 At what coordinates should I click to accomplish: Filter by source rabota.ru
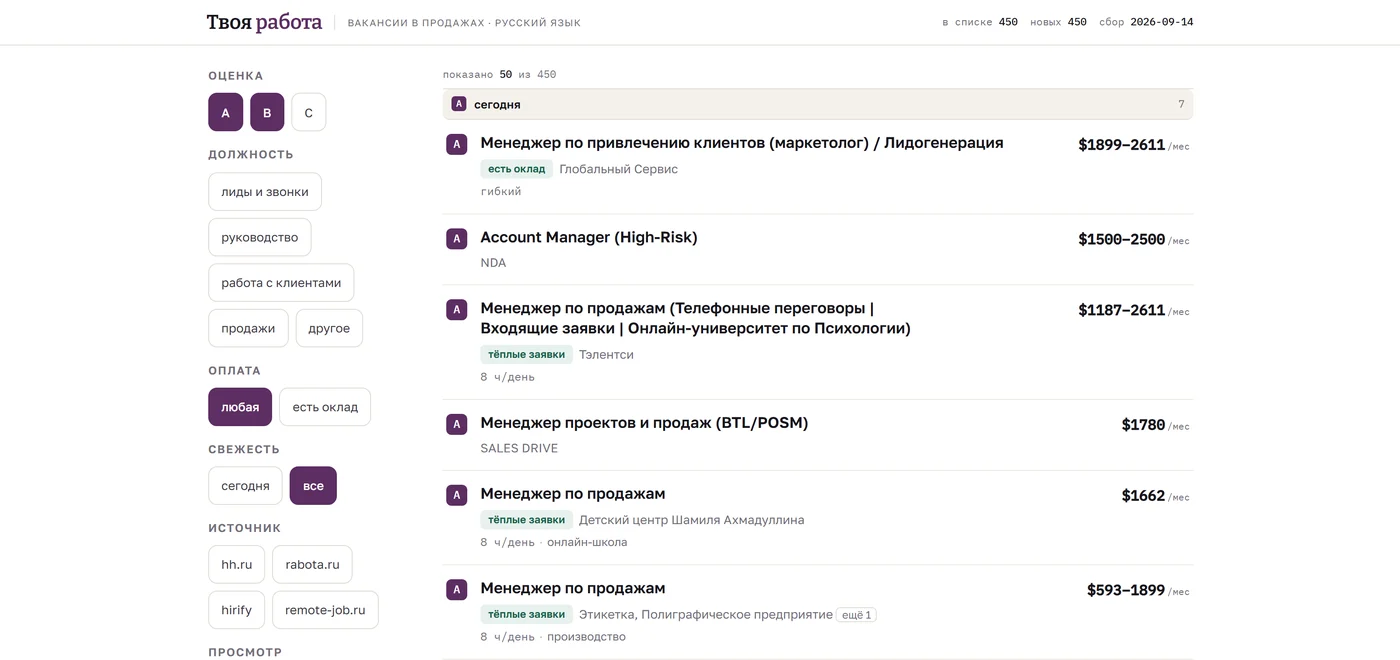pyautogui.click(x=312, y=564)
